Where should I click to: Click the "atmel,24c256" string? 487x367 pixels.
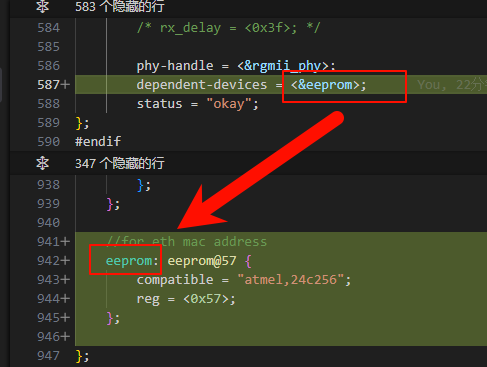[290, 280]
